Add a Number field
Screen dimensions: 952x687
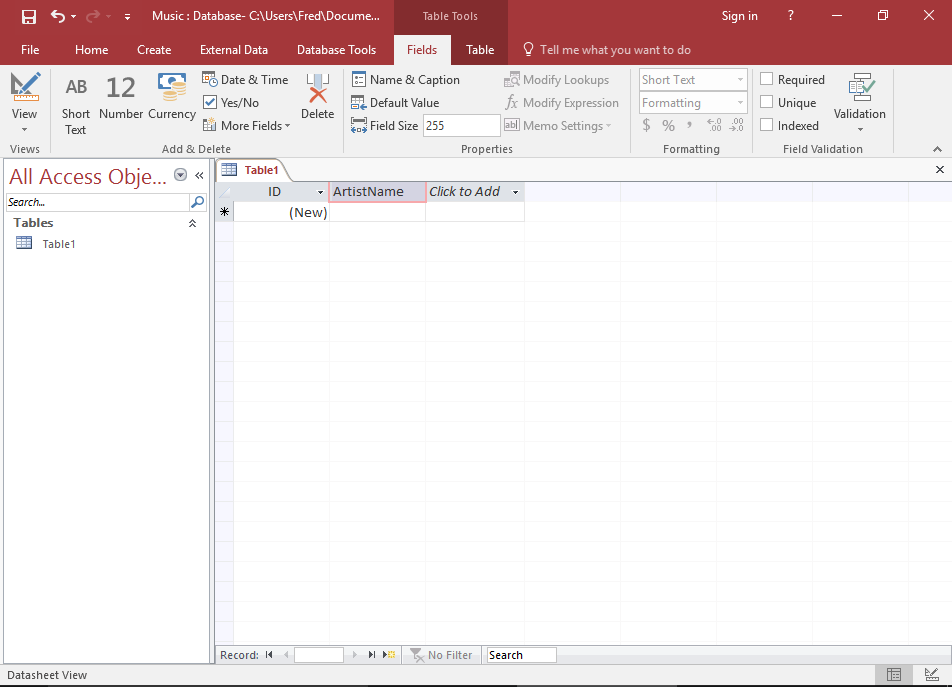pyautogui.click(x=121, y=97)
